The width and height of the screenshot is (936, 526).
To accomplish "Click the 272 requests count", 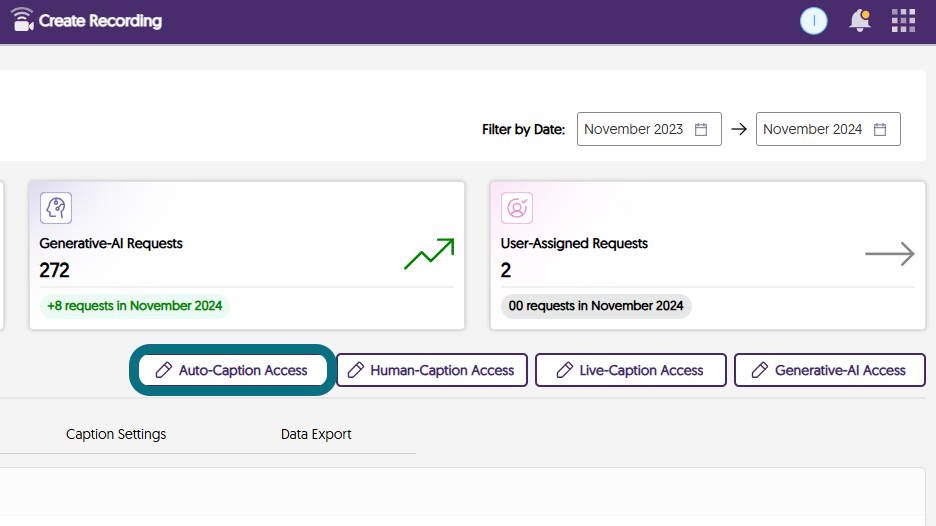I will (54, 270).
